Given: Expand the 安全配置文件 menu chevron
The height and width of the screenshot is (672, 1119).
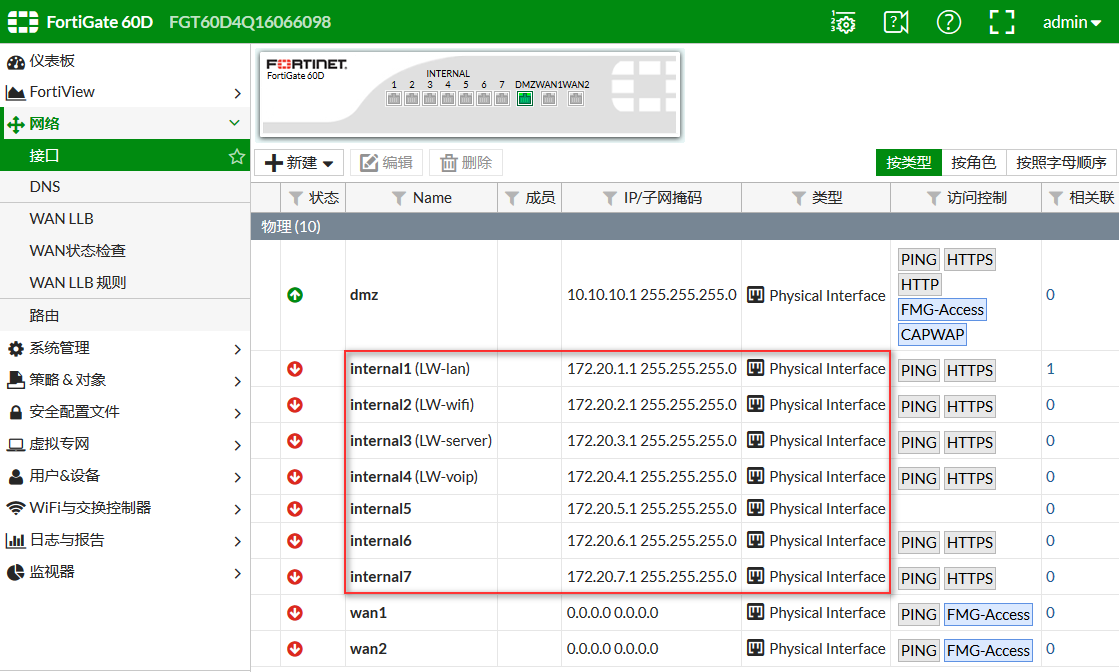Looking at the screenshot, I should coord(238,413).
